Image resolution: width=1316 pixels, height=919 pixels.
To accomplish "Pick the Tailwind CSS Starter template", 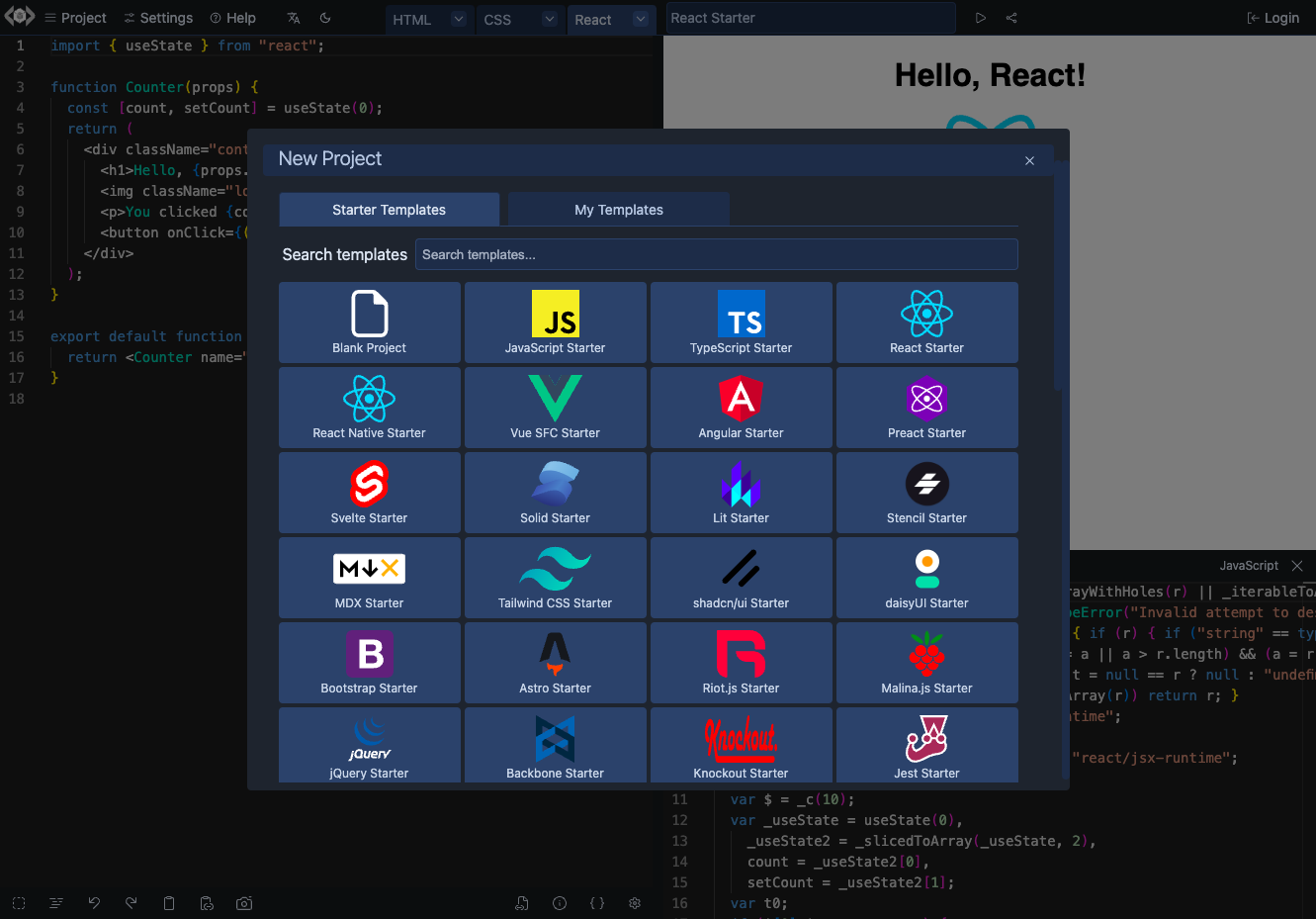I will (556, 578).
